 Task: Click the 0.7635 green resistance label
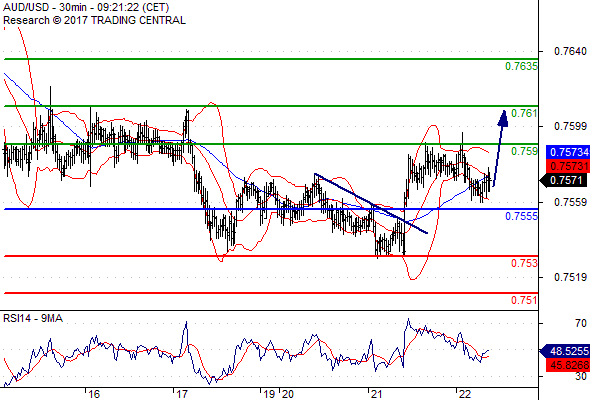[521, 66]
